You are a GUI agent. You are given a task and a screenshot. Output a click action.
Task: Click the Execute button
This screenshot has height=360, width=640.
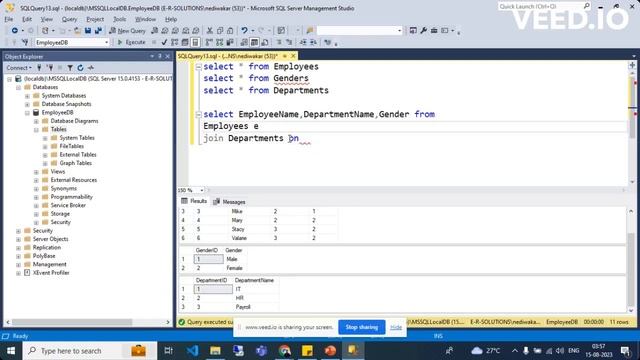point(131,42)
